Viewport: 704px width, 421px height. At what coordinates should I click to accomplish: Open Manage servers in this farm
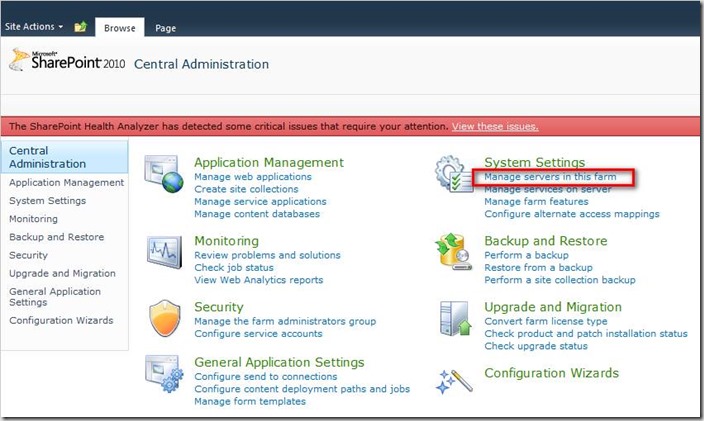click(550, 177)
